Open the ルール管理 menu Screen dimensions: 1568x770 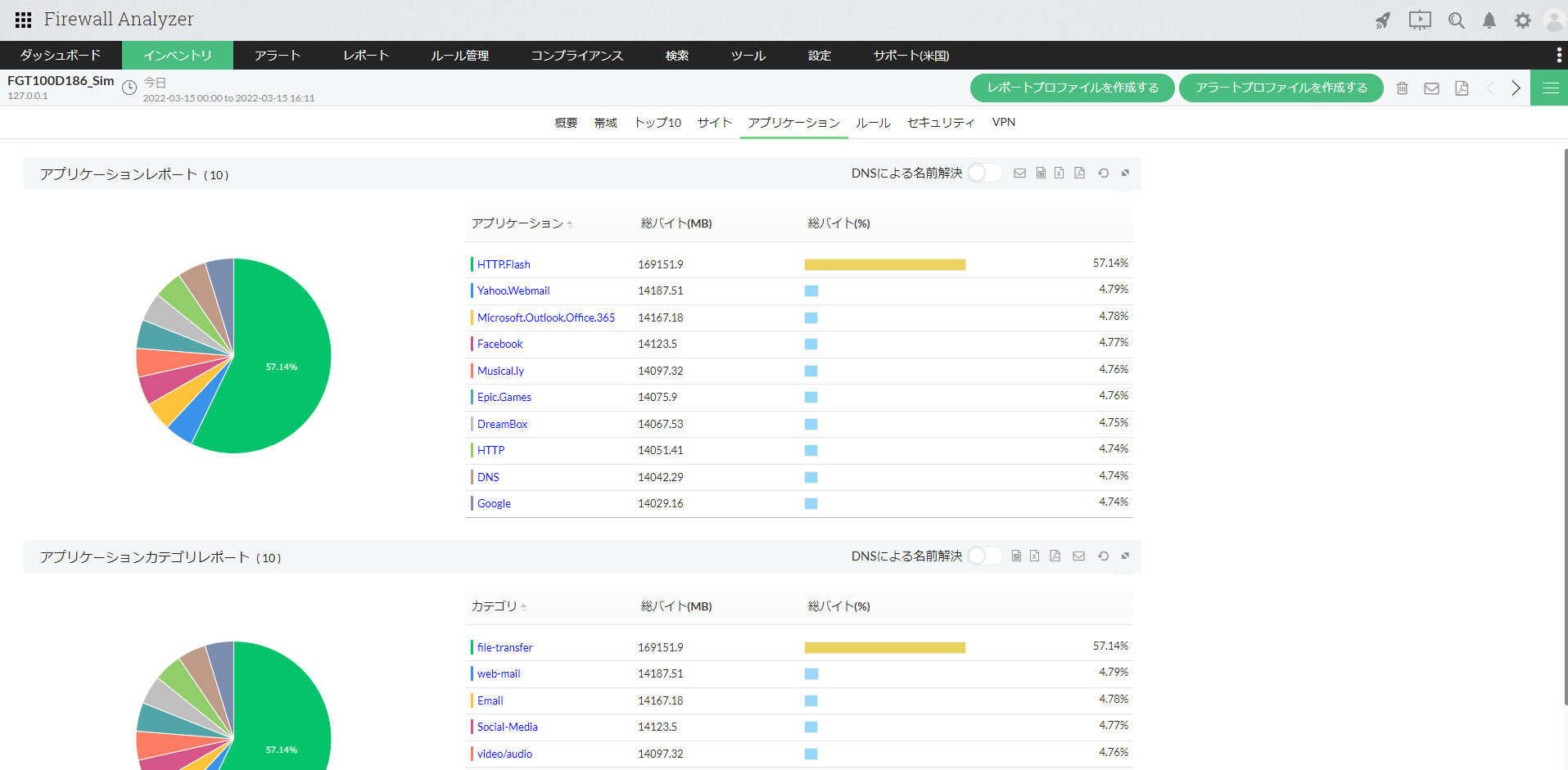[459, 56]
